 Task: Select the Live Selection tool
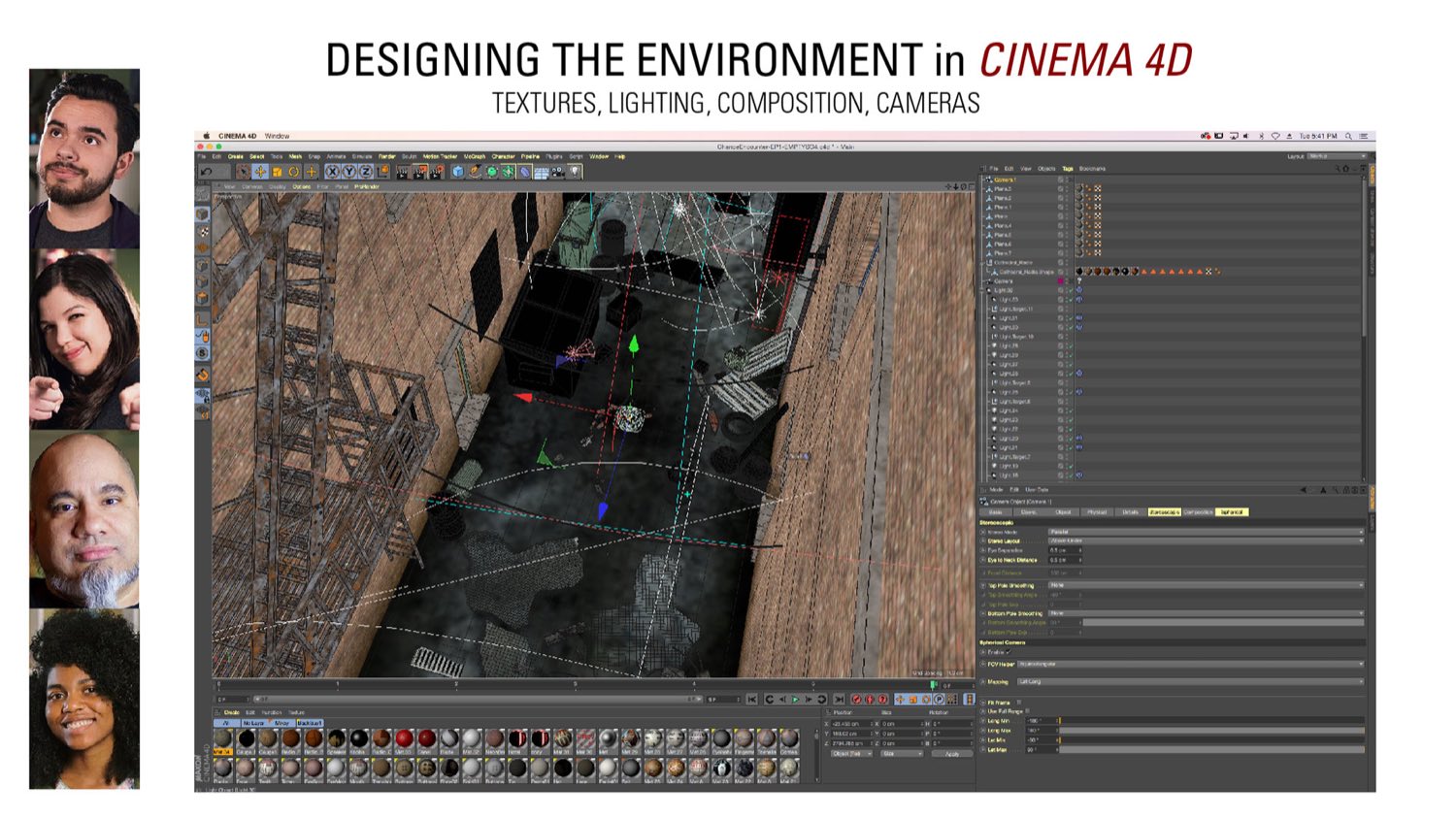point(243,172)
